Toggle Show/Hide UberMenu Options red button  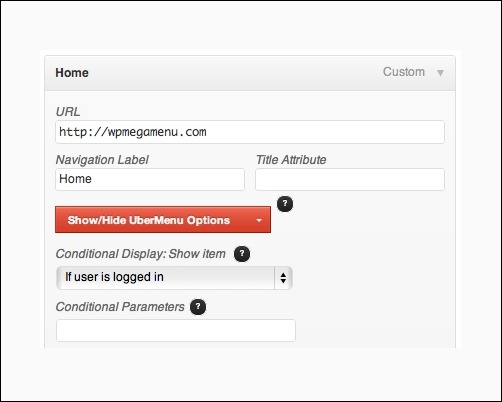pos(163,220)
